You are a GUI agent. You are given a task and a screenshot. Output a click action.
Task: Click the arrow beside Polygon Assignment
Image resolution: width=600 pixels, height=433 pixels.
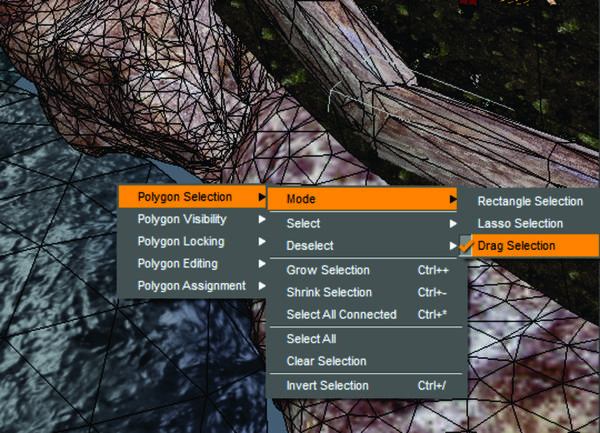click(x=262, y=286)
